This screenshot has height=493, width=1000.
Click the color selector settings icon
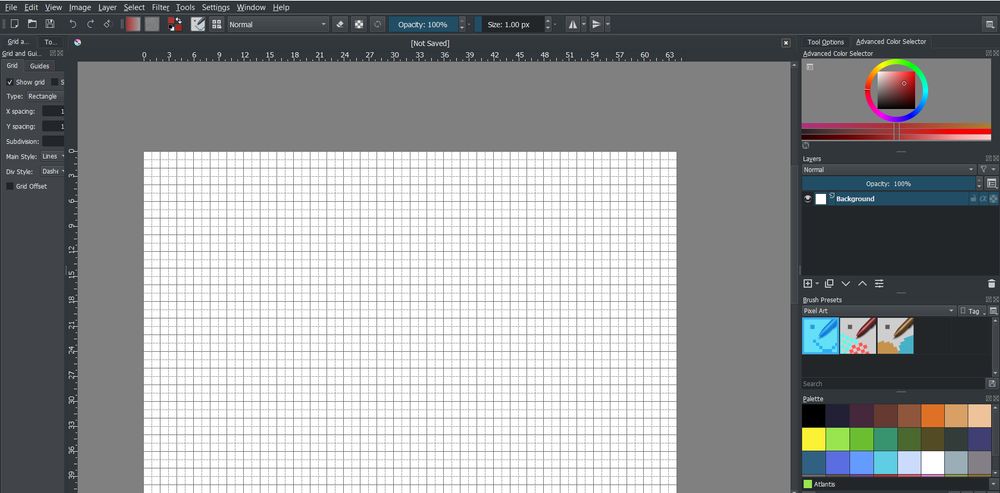(809, 67)
